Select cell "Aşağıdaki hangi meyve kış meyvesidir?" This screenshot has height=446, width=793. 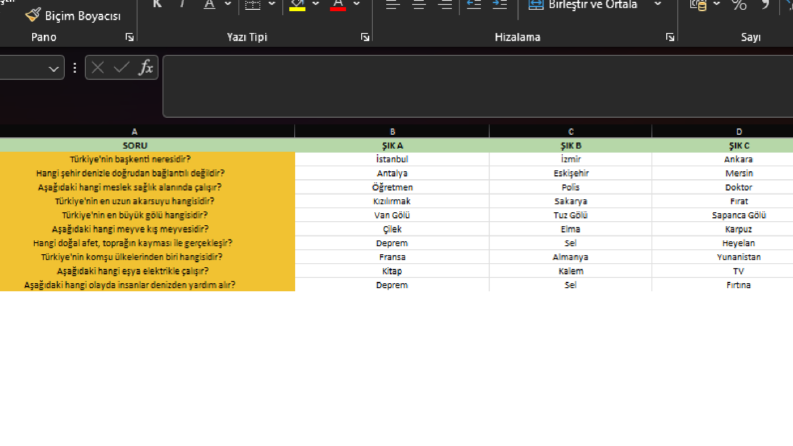tap(147, 229)
